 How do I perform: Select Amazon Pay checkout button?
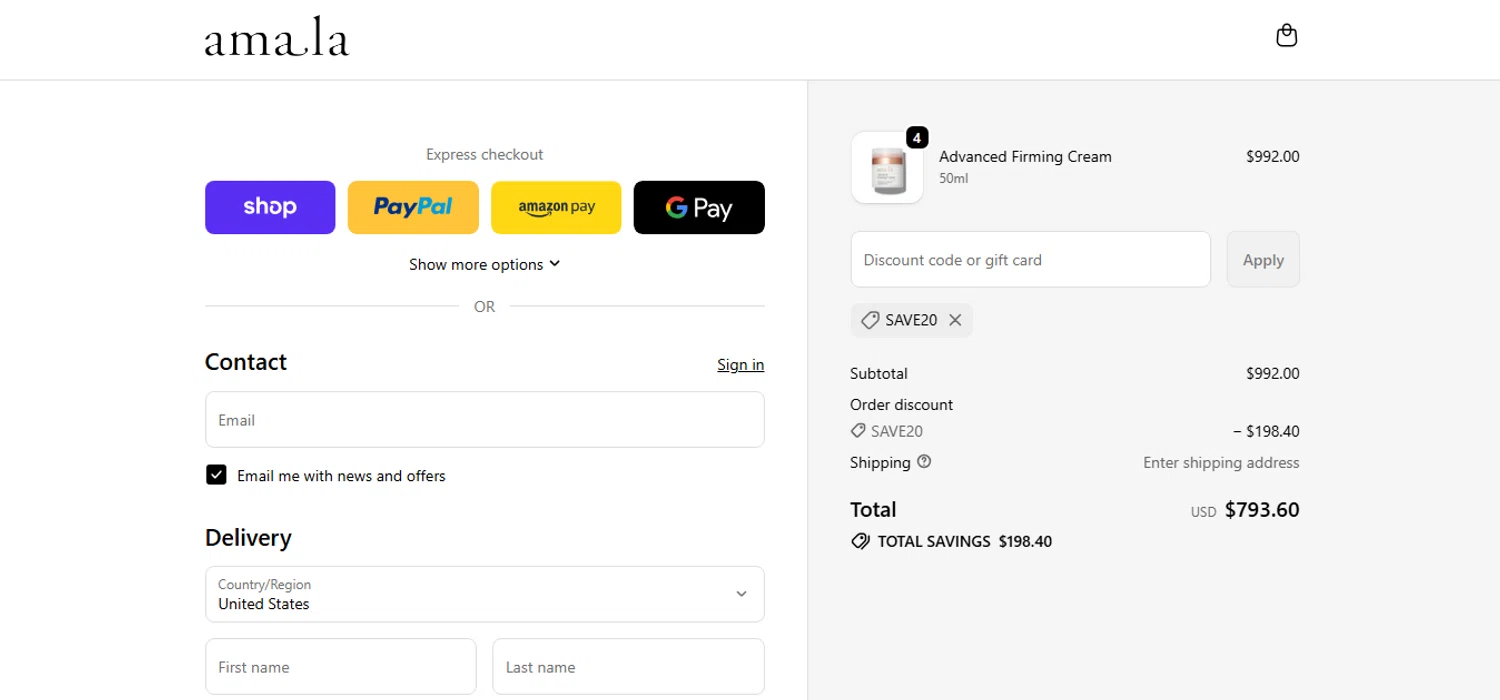point(556,207)
